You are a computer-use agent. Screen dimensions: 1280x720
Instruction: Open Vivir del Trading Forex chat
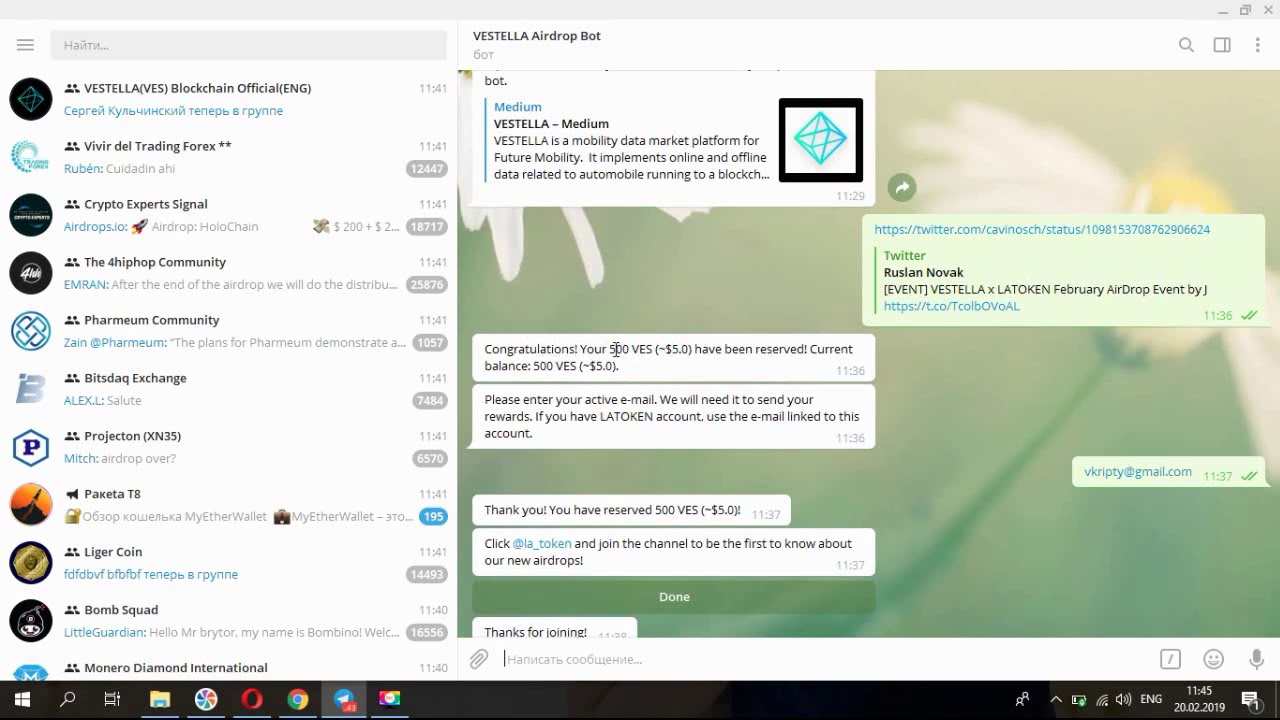(229, 157)
